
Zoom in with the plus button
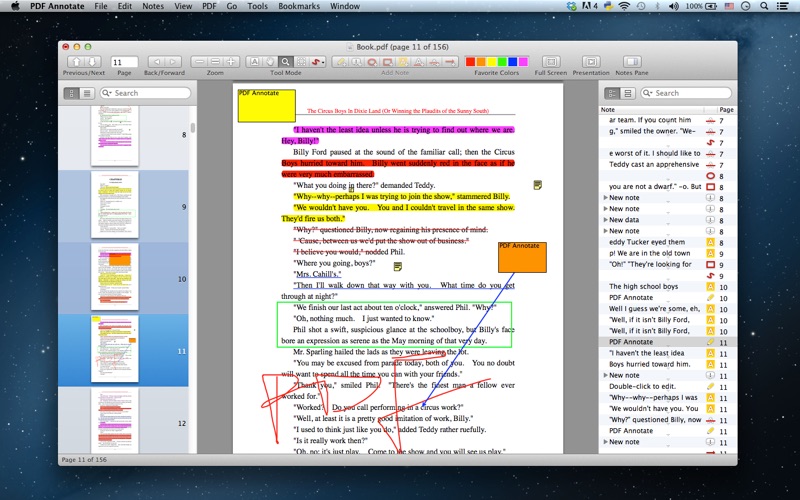pyautogui.click(x=231, y=62)
